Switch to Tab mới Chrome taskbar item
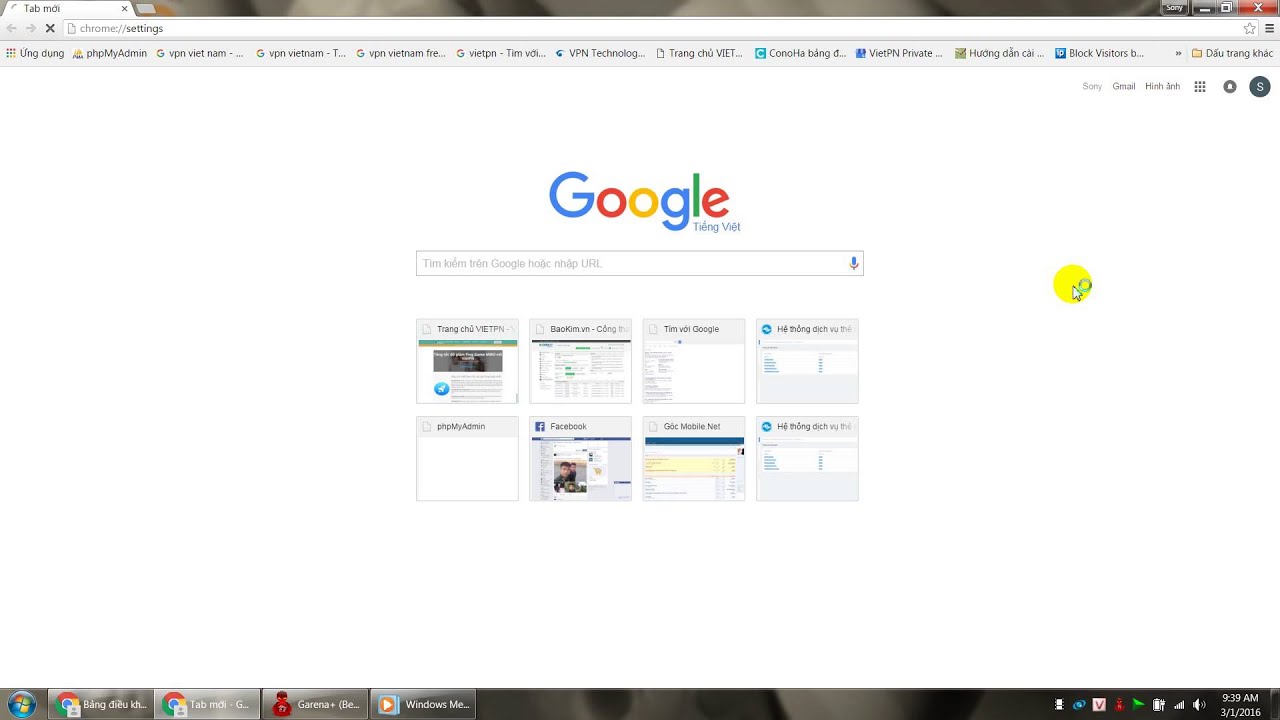 point(208,704)
